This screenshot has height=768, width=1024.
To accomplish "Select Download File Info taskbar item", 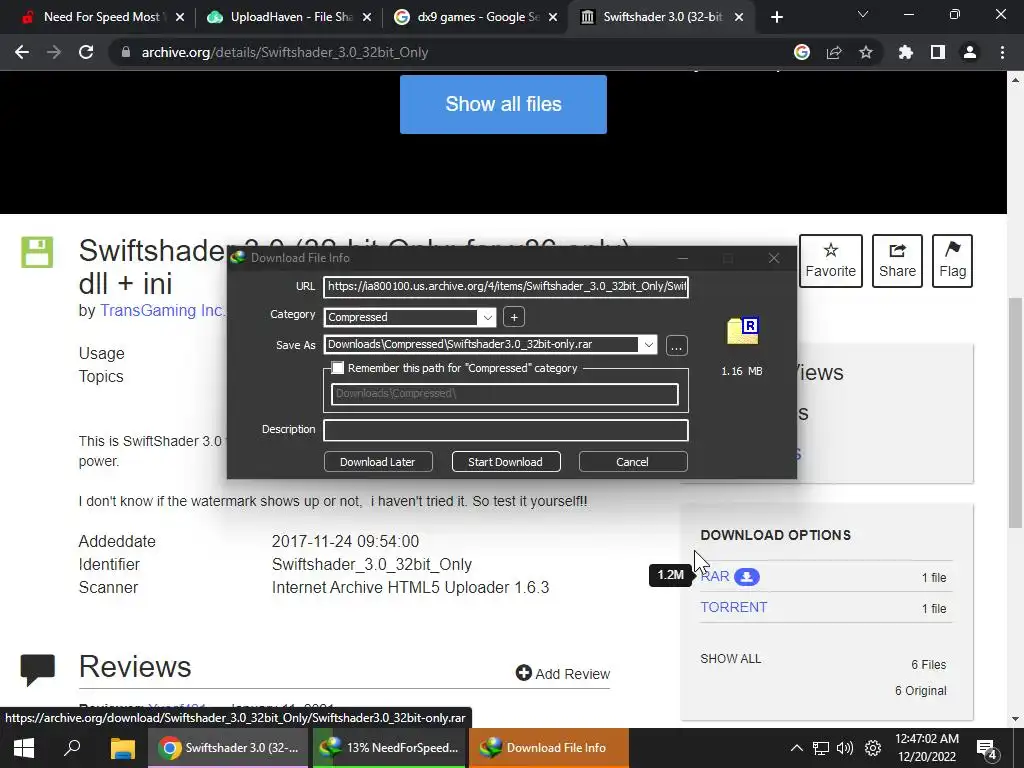I will coord(549,748).
